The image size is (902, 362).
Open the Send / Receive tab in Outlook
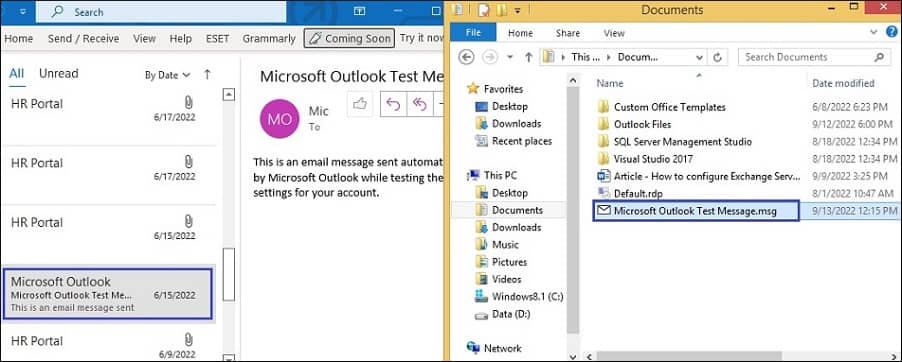pyautogui.click(x=83, y=39)
